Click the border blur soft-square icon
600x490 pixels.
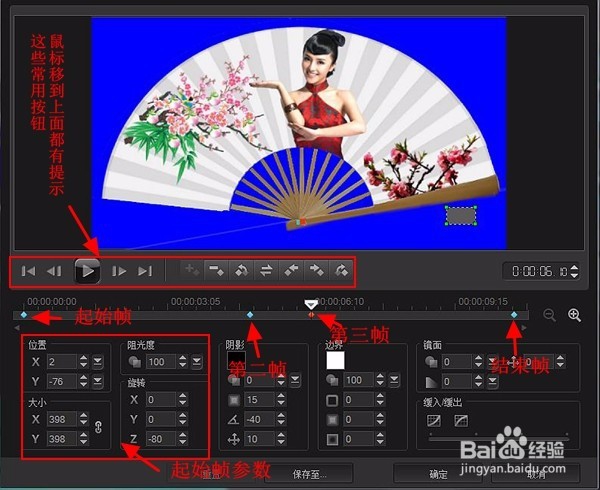[332, 420]
